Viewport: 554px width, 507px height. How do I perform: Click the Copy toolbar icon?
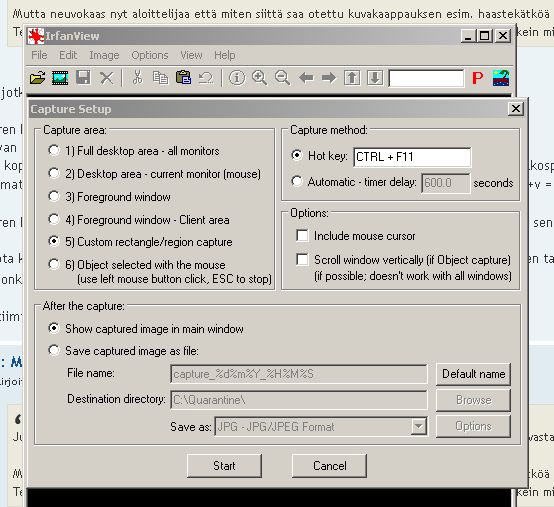pos(160,77)
